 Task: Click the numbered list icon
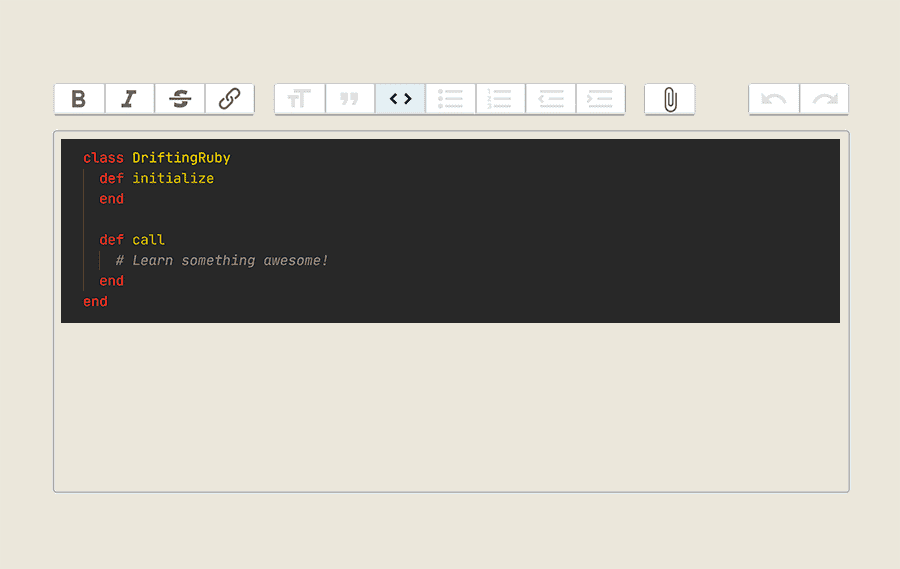point(501,99)
